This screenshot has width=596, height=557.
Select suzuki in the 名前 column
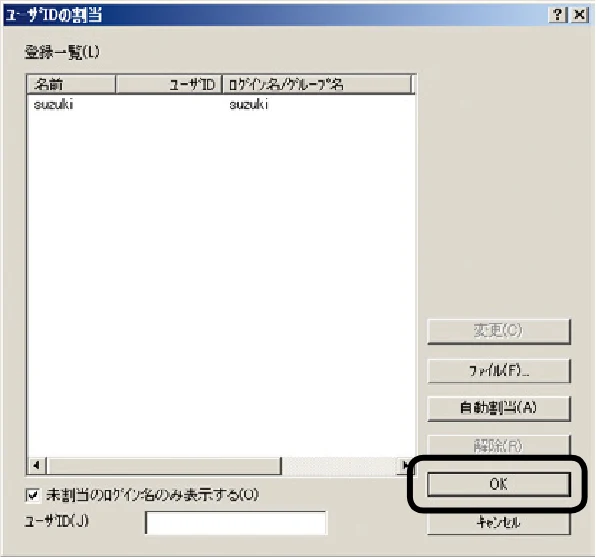(53, 105)
